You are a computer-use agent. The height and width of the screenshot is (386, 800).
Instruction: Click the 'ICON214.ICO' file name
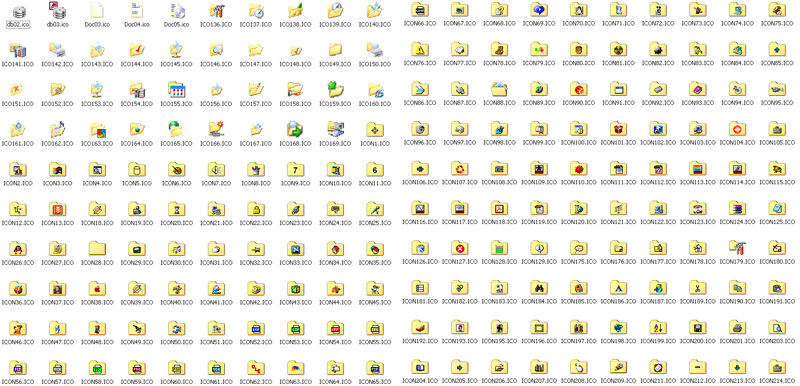(777, 380)
